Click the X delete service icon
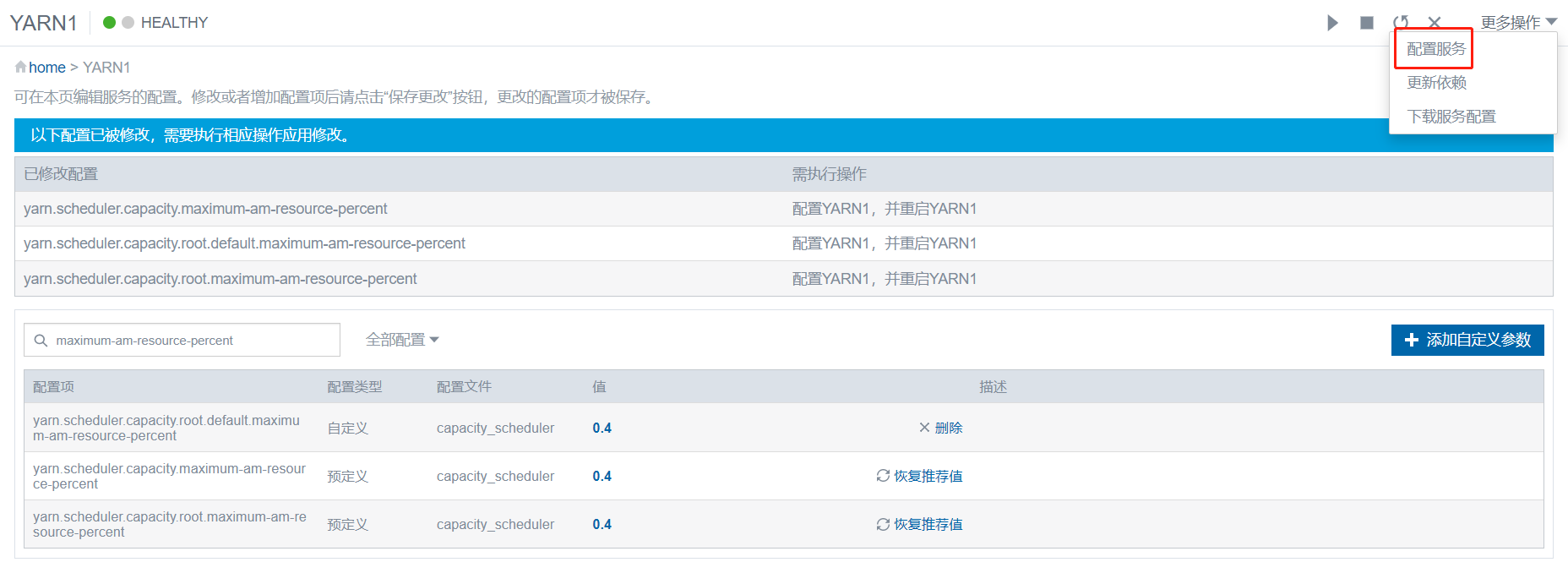 click(1435, 23)
